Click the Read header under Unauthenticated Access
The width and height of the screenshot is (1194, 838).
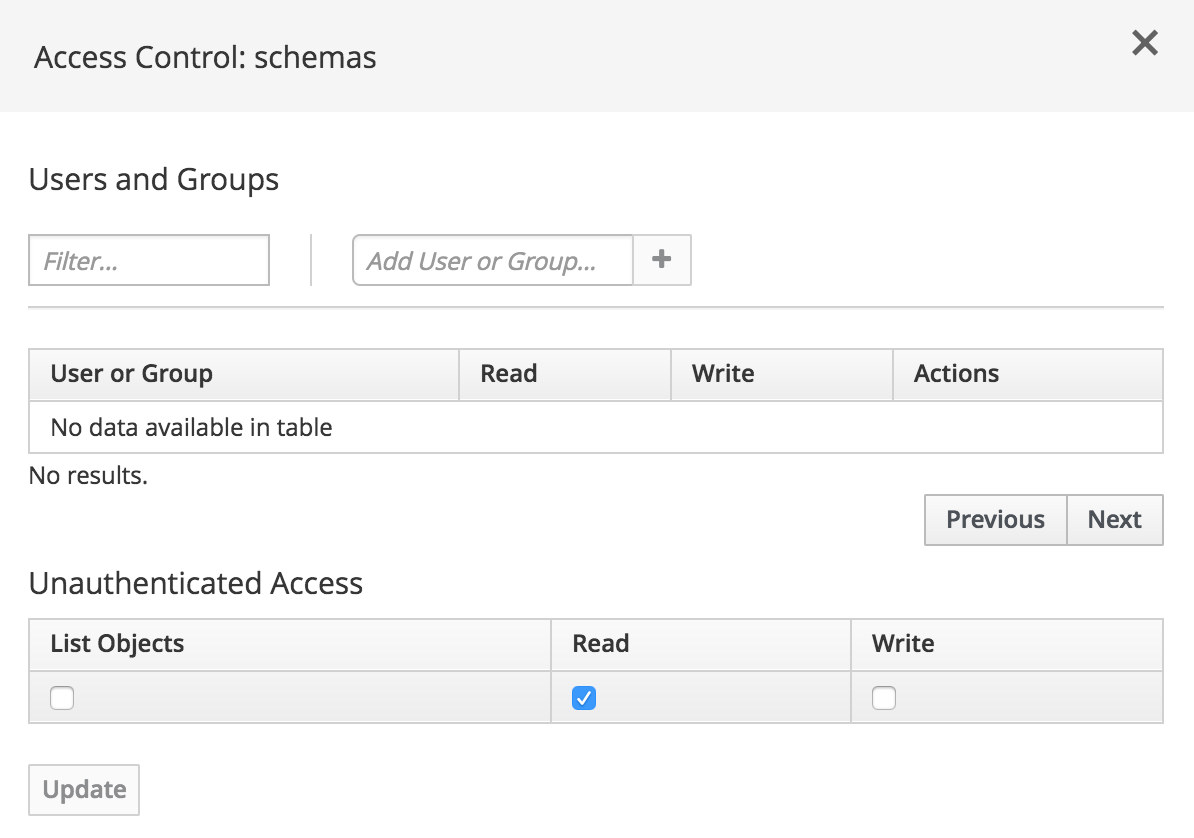tap(701, 644)
